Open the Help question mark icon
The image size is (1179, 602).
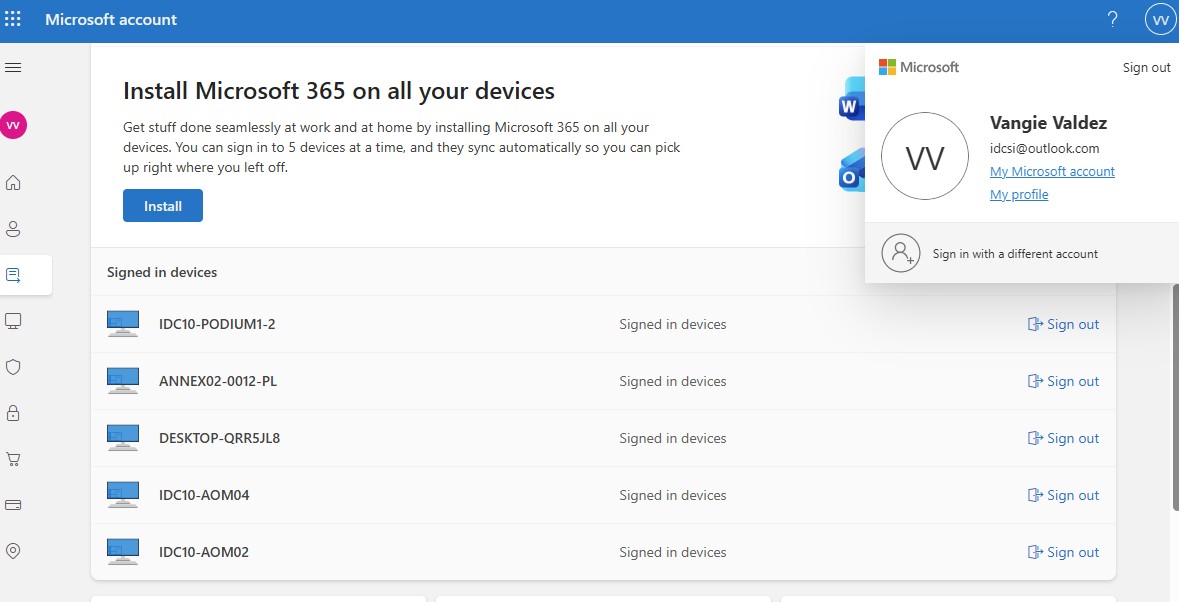pos(1112,20)
